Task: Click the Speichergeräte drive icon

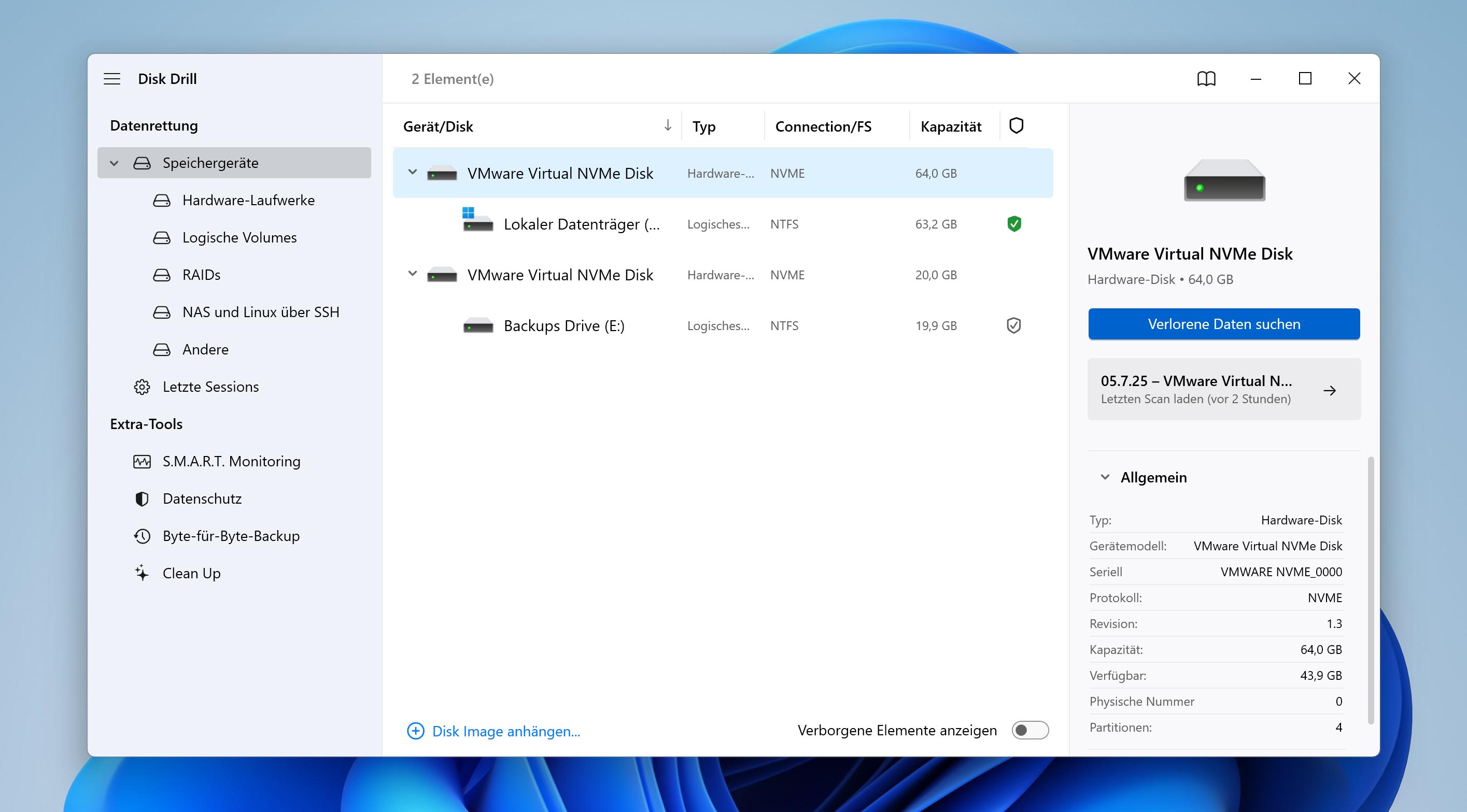Action: (x=142, y=163)
